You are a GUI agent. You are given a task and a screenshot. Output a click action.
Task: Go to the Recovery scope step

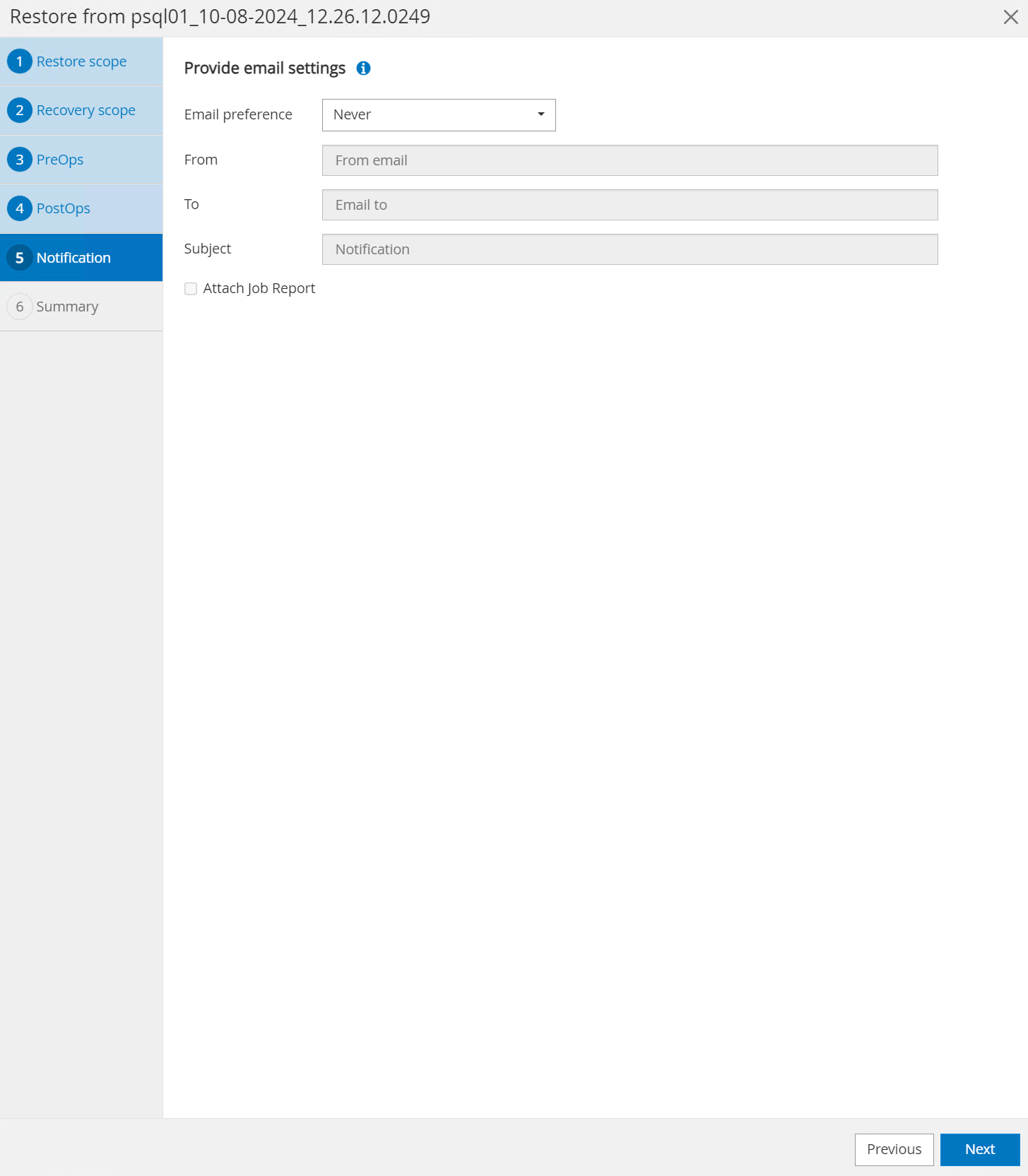81,110
